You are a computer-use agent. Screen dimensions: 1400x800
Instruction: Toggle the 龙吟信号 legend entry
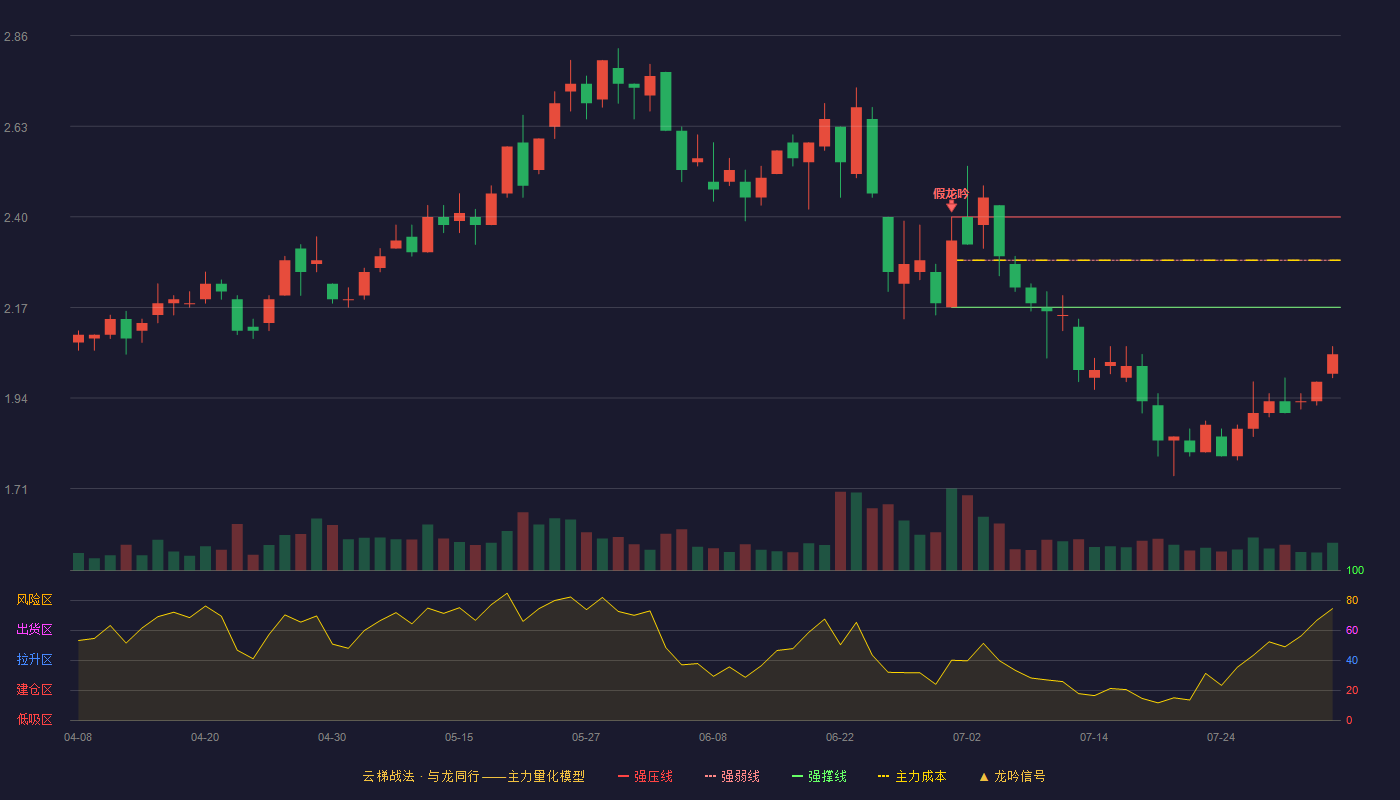(x=1012, y=776)
